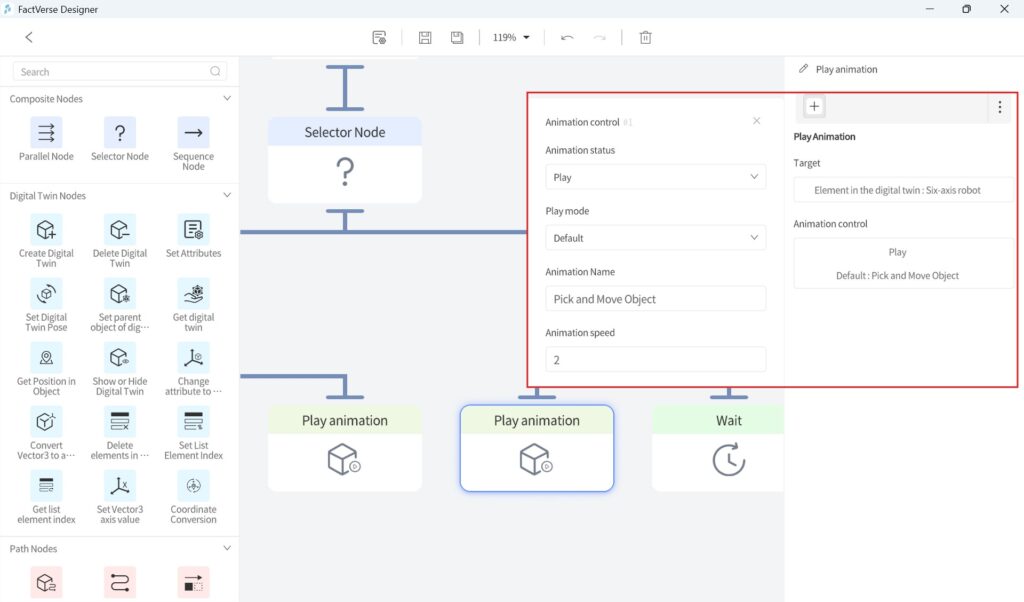The width and height of the screenshot is (1024, 602).
Task: Collapse the Composite Nodes section
Action: tap(227, 99)
